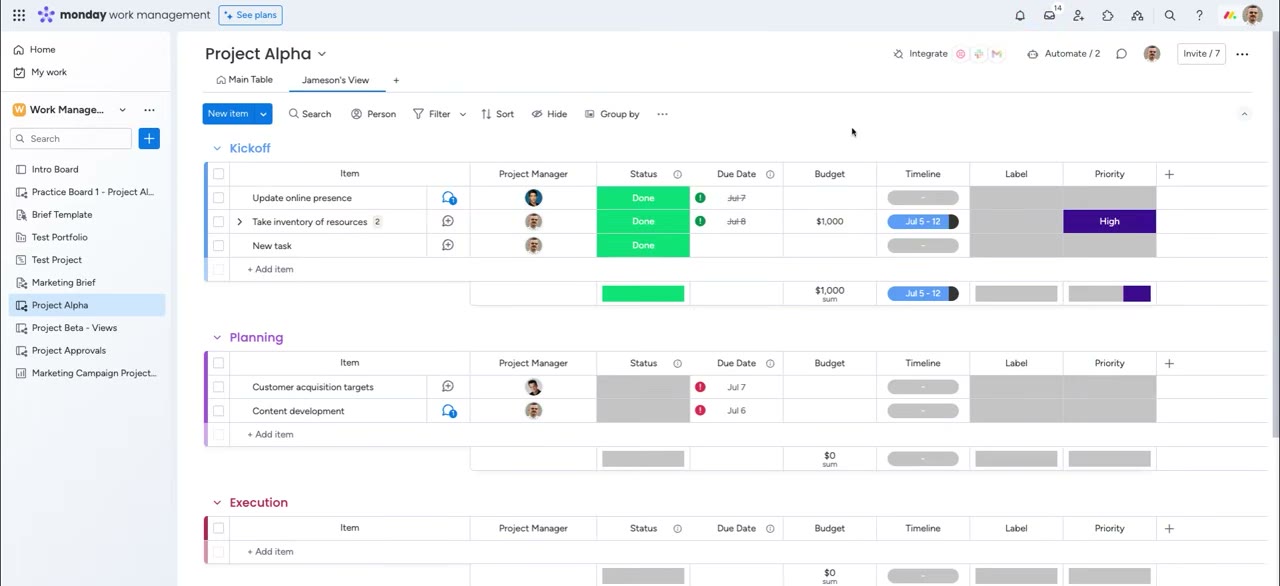Click the New item button

click(x=228, y=114)
